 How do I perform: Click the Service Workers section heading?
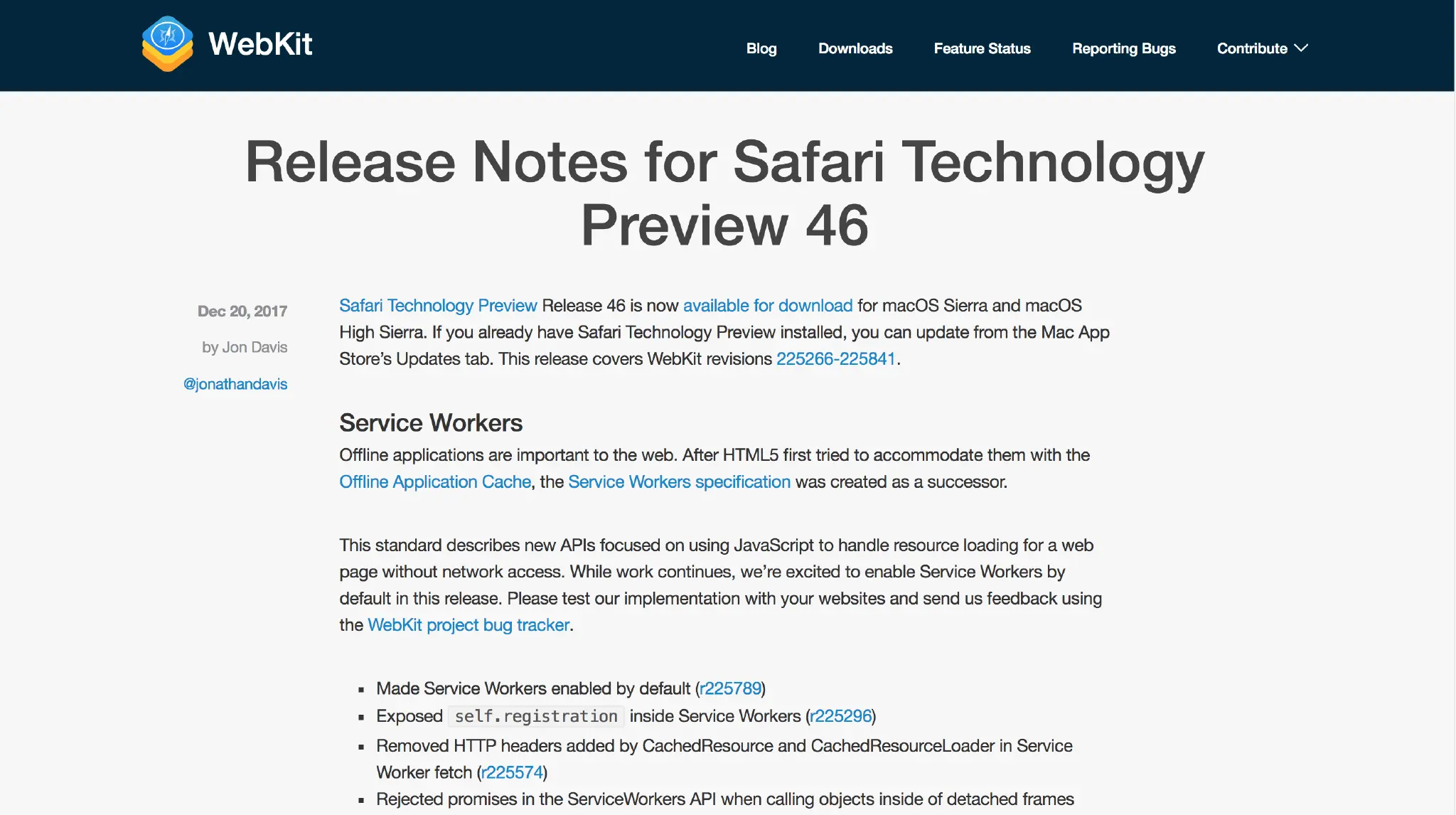tap(431, 423)
